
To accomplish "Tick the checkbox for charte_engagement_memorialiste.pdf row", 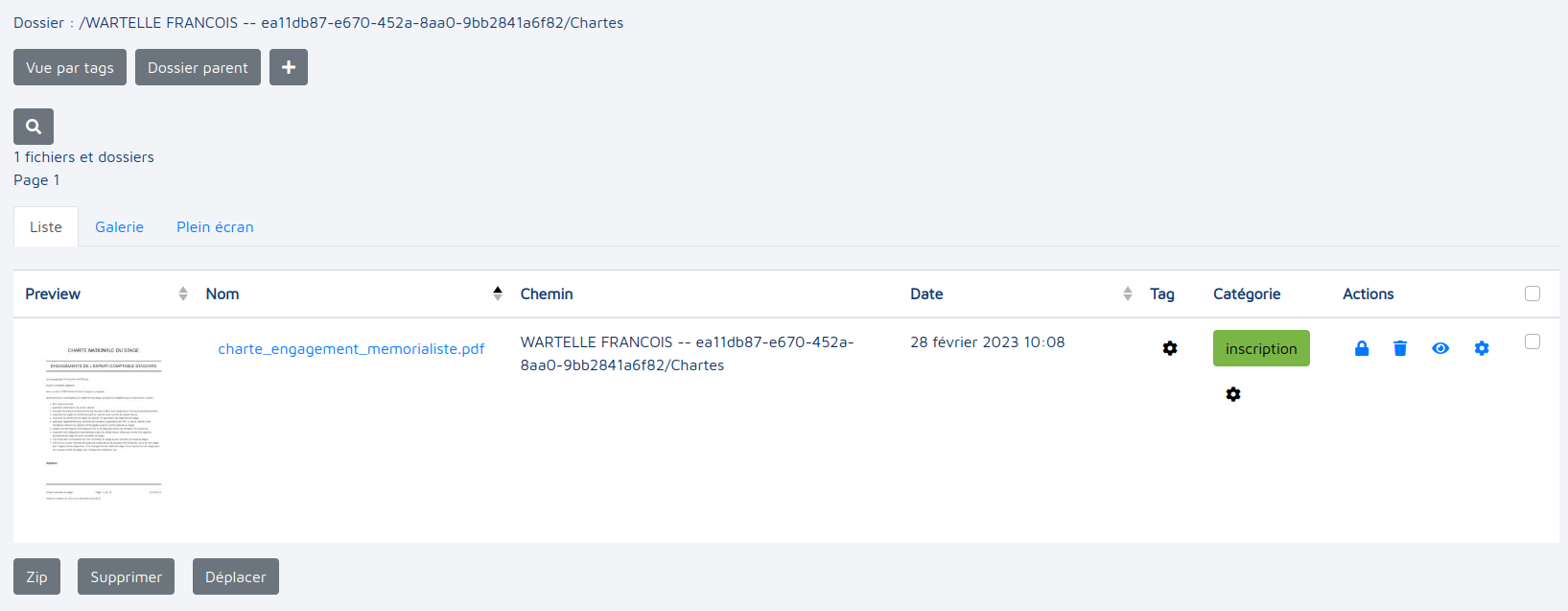I will coord(1533,341).
